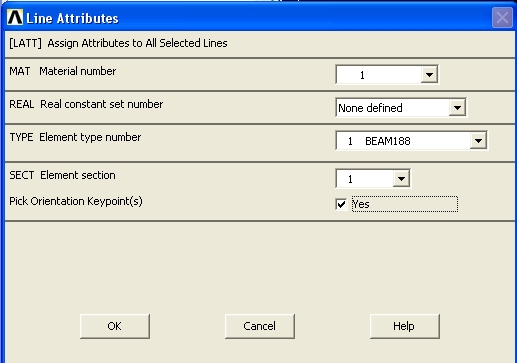This screenshot has height=363, width=517.
Task: Open Help for Line Attributes
Action: [405, 326]
